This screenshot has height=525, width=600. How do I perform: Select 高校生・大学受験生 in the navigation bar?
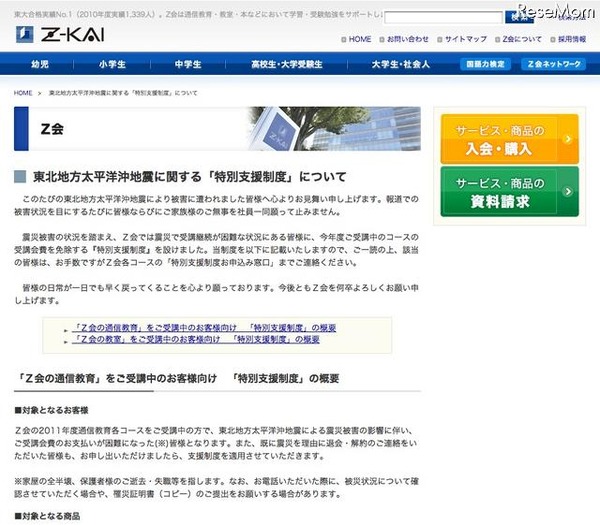[x=287, y=64]
